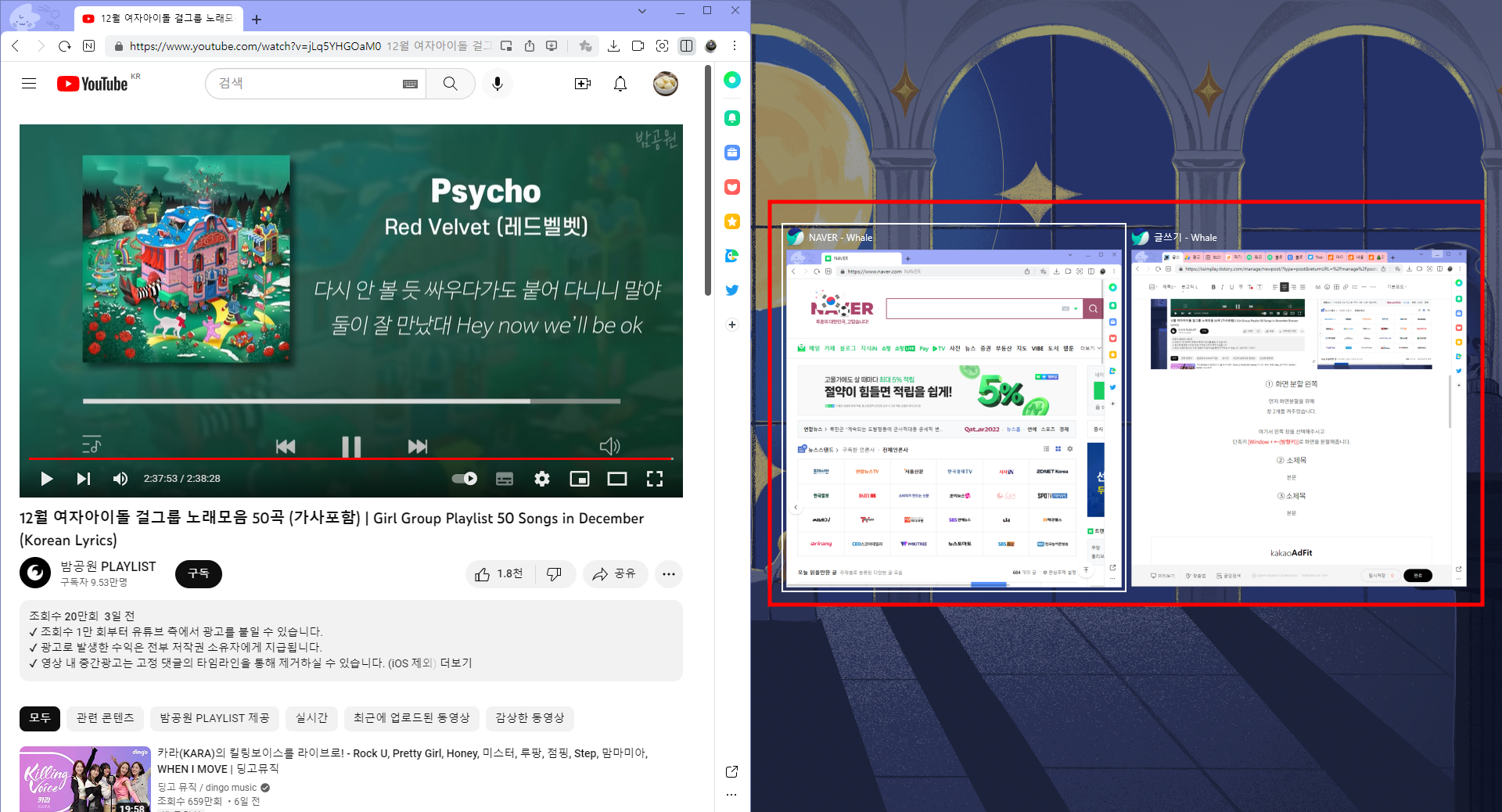
Task: Subscribe with the 구독 button
Action: pos(199,574)
